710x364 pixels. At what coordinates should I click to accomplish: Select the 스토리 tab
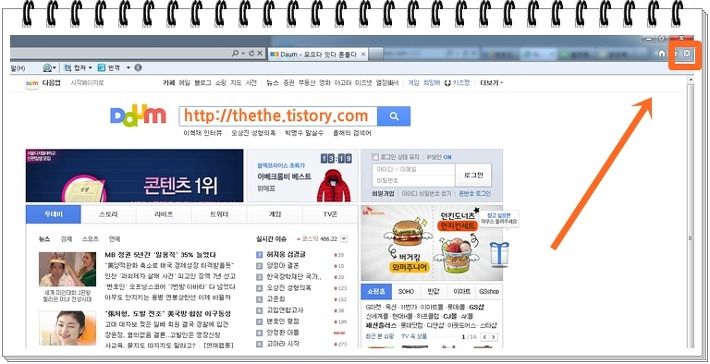pyautogui.click(x=109, y=215)
